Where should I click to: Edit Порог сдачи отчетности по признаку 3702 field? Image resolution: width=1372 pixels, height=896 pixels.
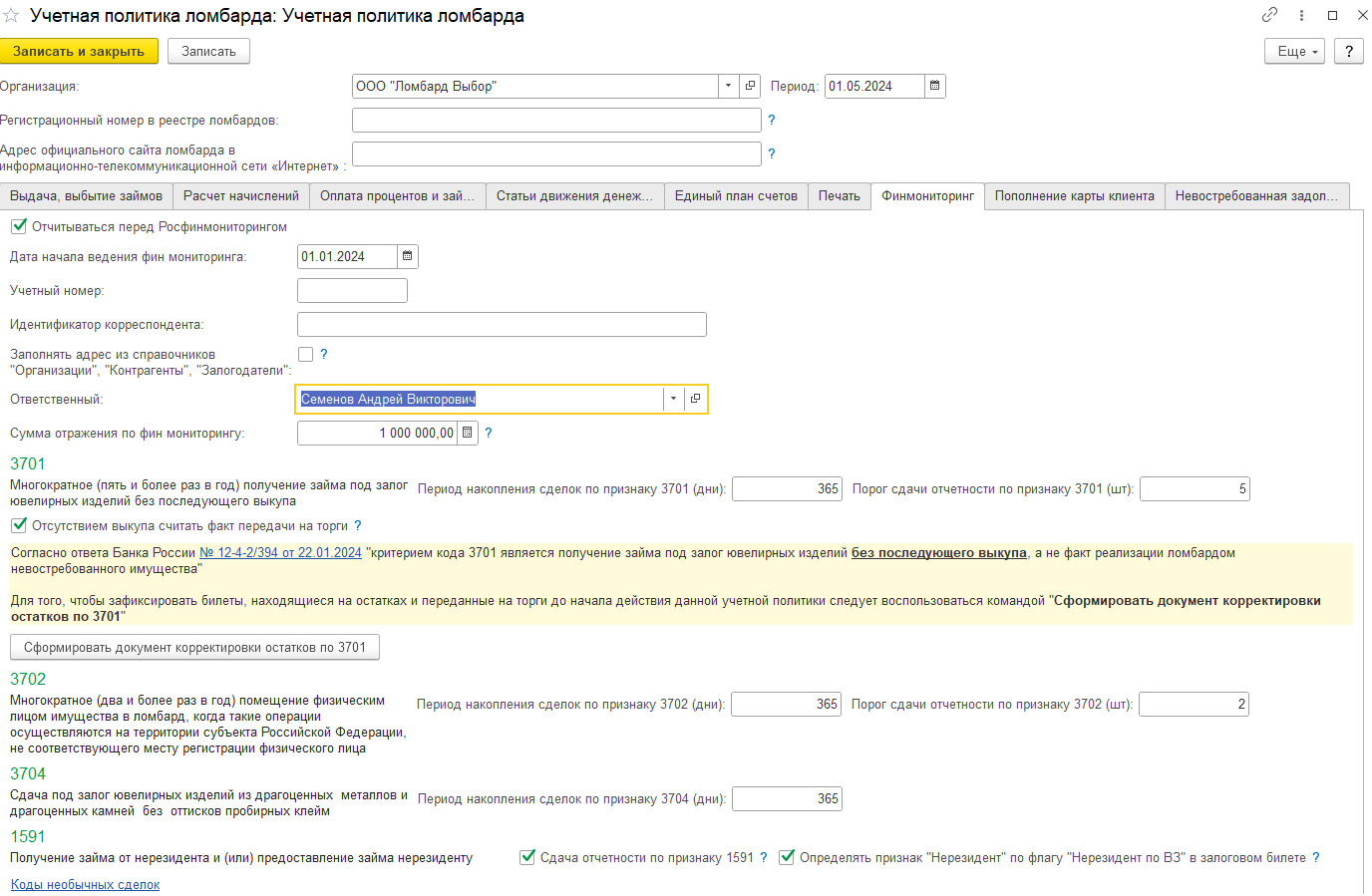pyautogui.click(x=1194, y=704)
